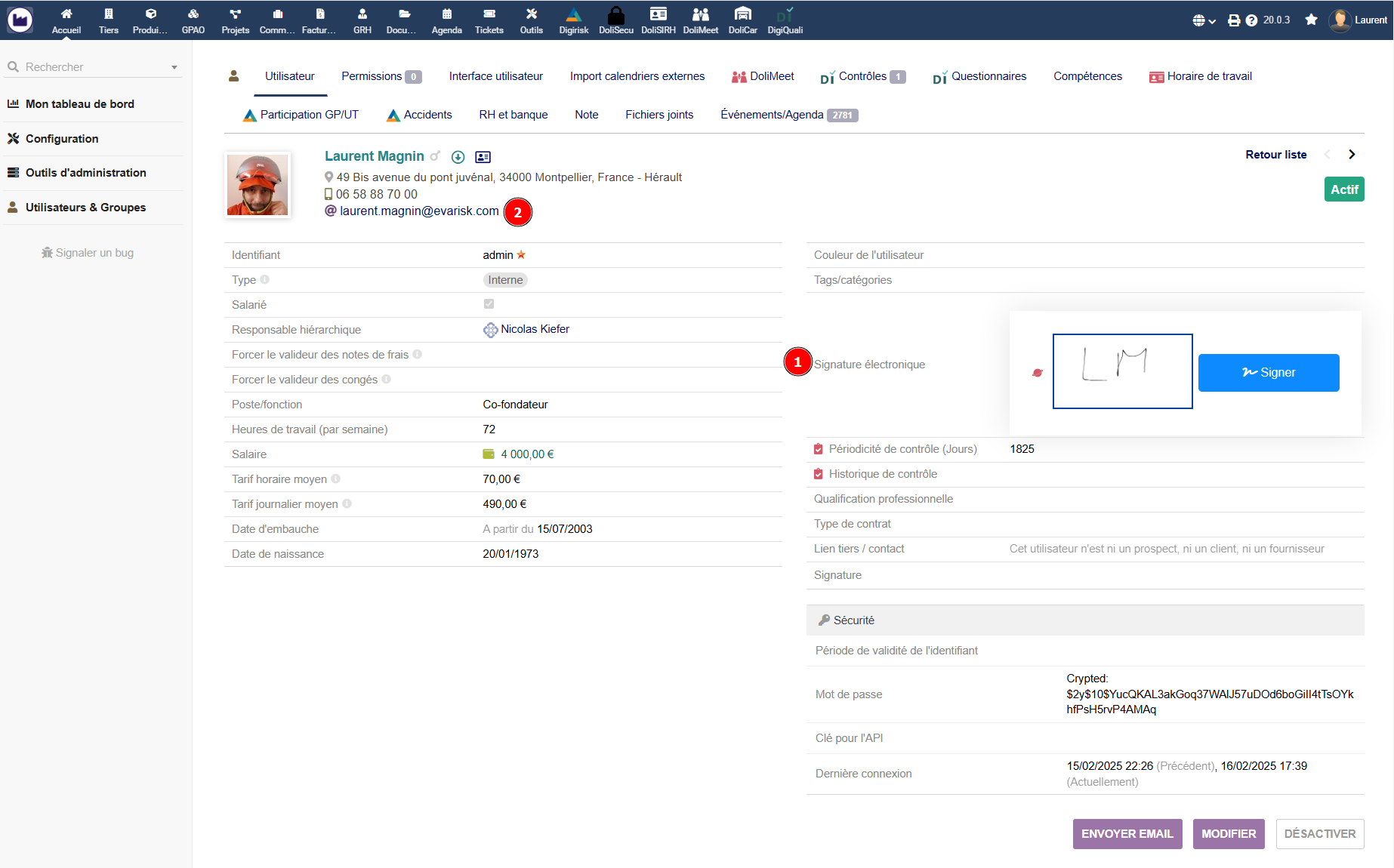Open the Tickets module
The height and width of the screenshot is (868, 1394).
tap(489, 20)
